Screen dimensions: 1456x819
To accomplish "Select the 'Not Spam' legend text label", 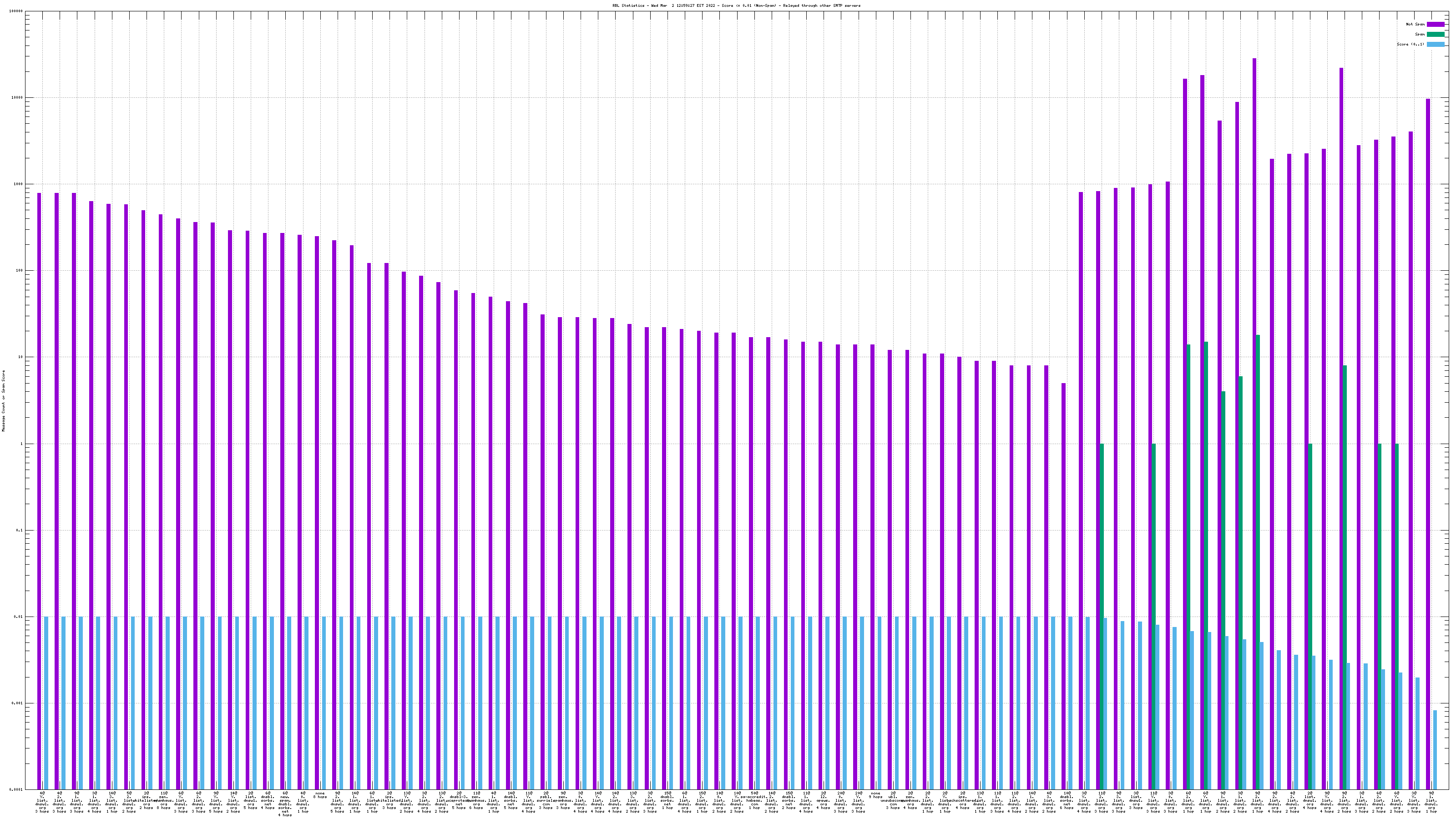I will pyautogui.click(x=1416, y=24).
